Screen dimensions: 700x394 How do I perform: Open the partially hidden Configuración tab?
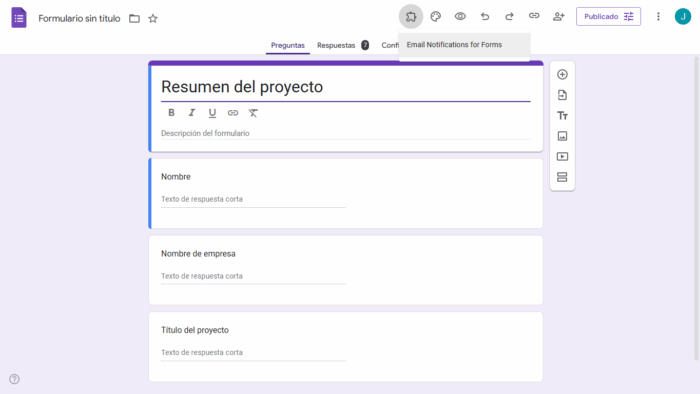click(x=390, y=46)
